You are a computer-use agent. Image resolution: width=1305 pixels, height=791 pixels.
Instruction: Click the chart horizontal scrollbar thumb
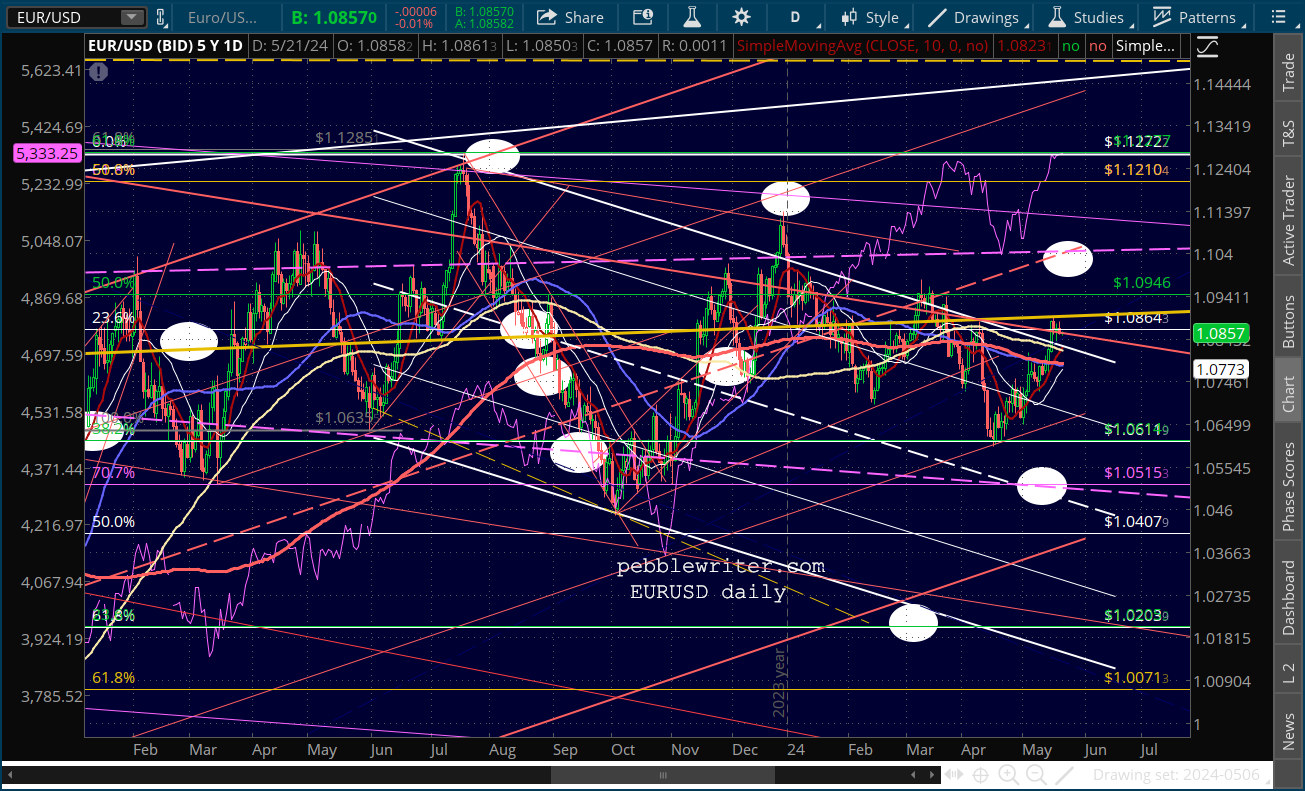coord(661,775)
